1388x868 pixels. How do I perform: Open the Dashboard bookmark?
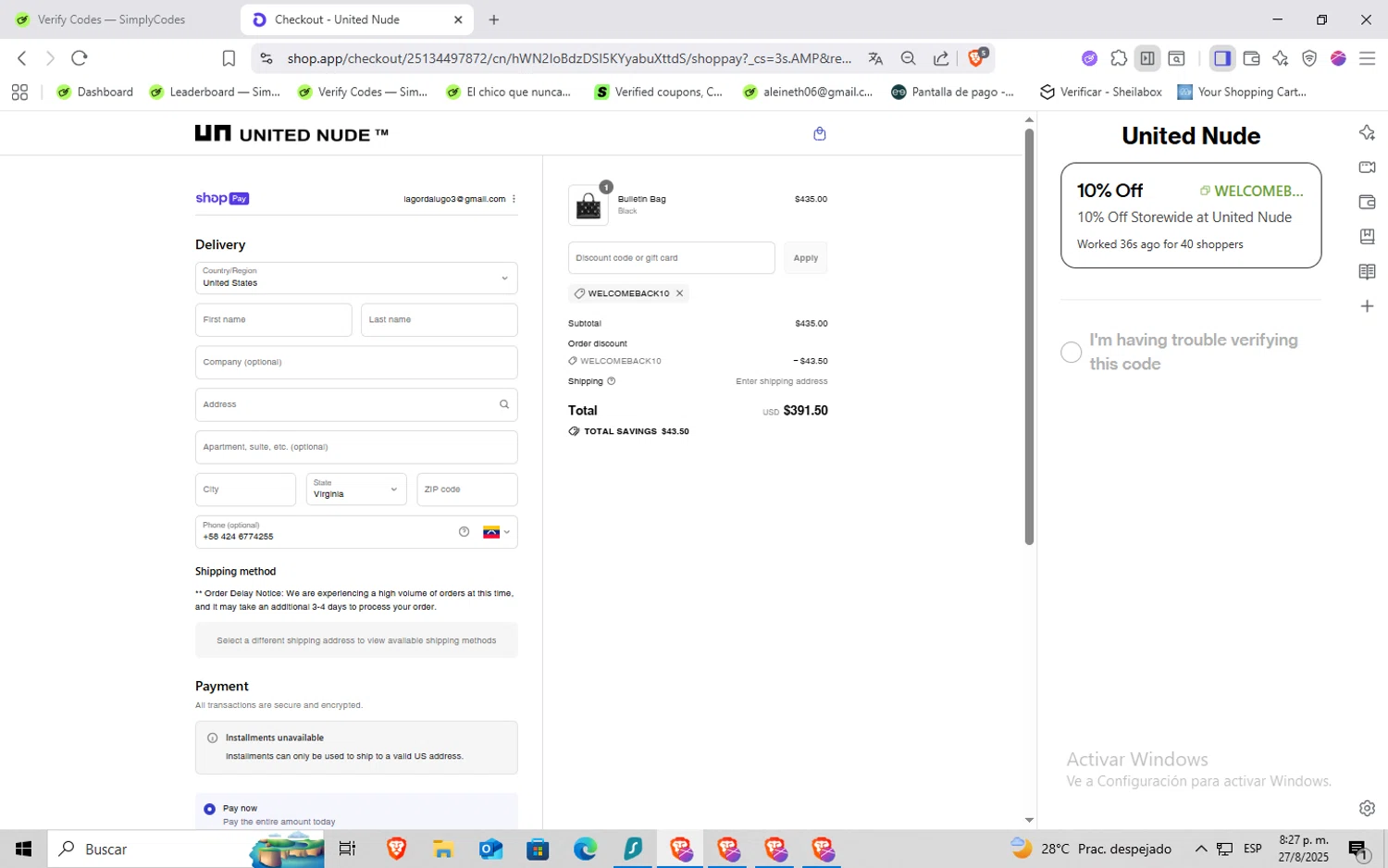point(95,92)
